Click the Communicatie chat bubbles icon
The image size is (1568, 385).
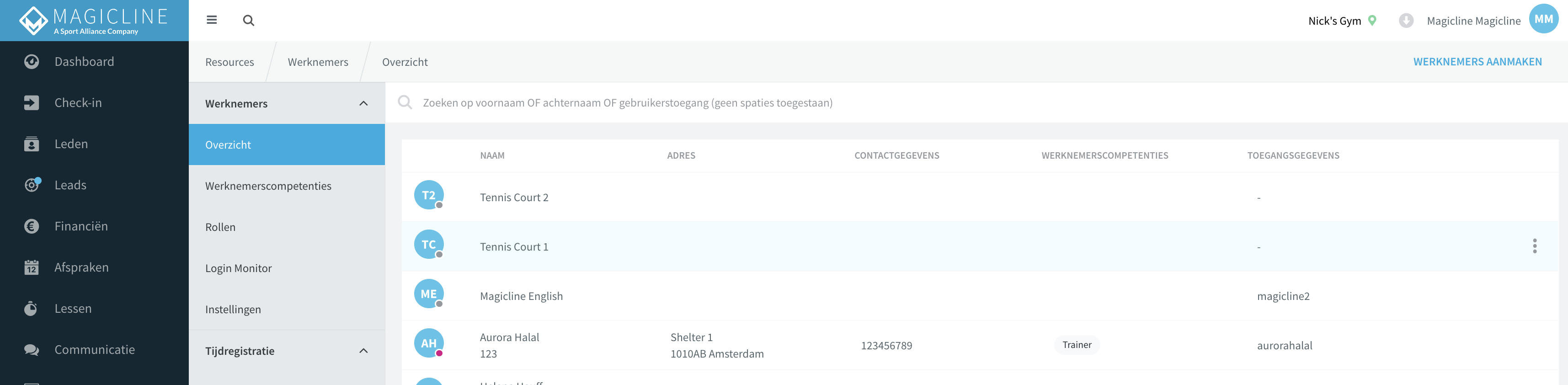(x=32, y=350)
